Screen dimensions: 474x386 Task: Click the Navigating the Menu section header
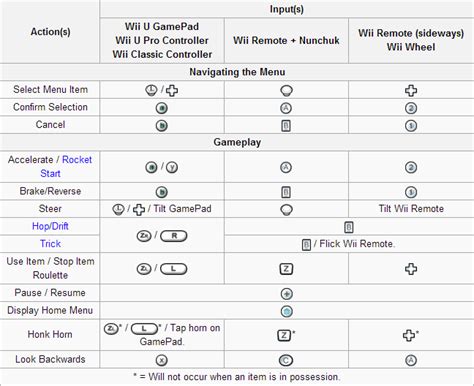[x=237, y=72]
